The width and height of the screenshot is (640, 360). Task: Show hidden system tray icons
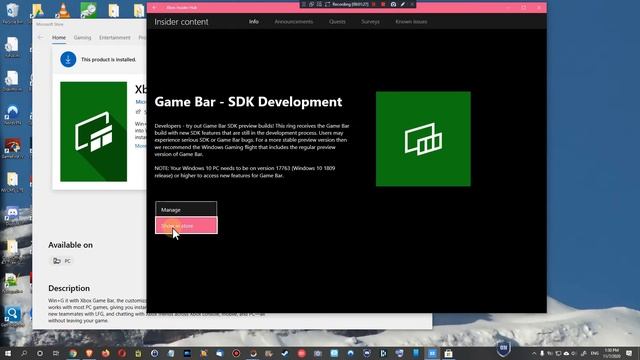coord(533,353)
